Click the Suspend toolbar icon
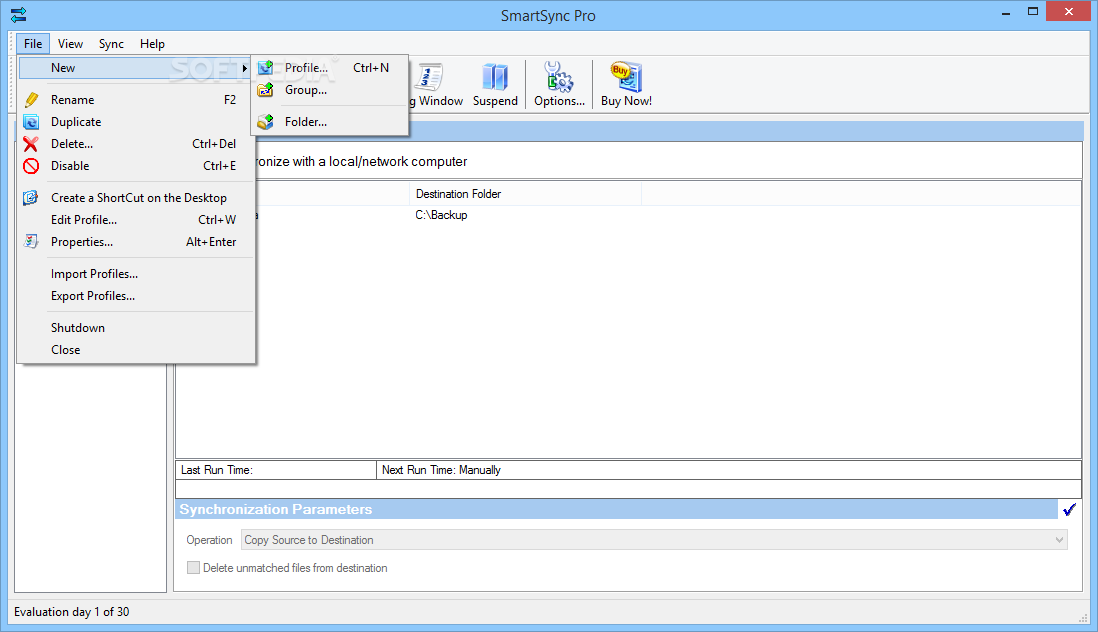This screenshot has width=1098, height=632. [495, 77]
